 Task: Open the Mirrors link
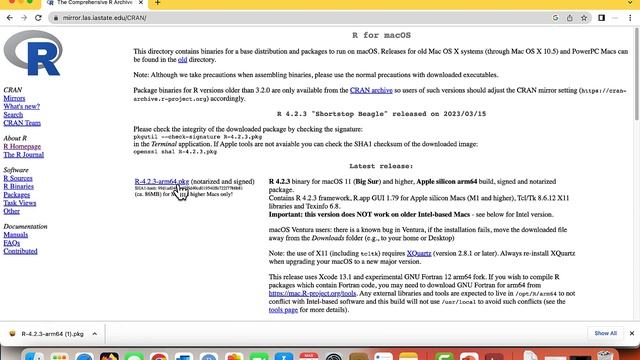tap(14, 98)
